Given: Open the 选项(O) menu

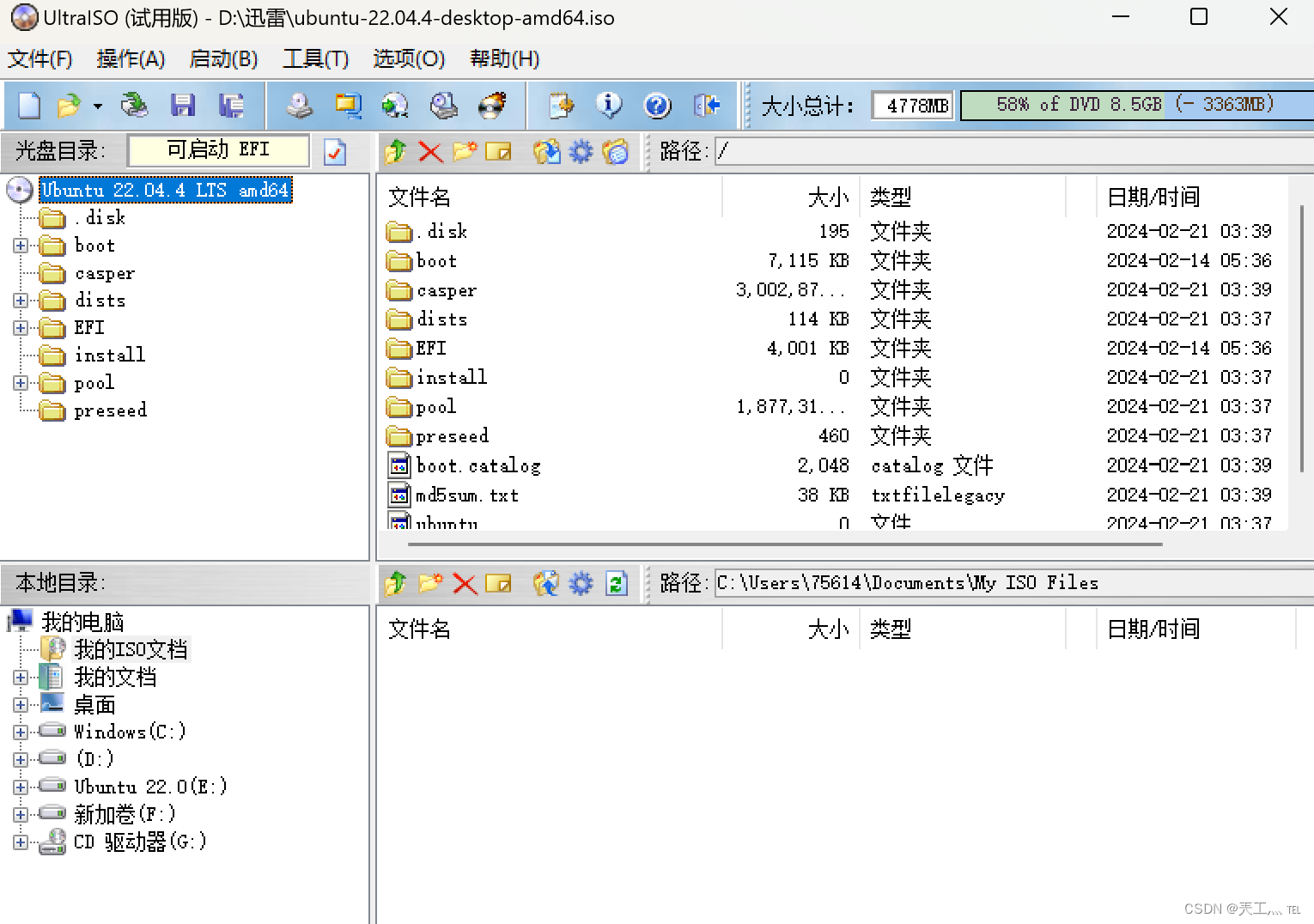Looking at the screenshot, I should point(409,59).
